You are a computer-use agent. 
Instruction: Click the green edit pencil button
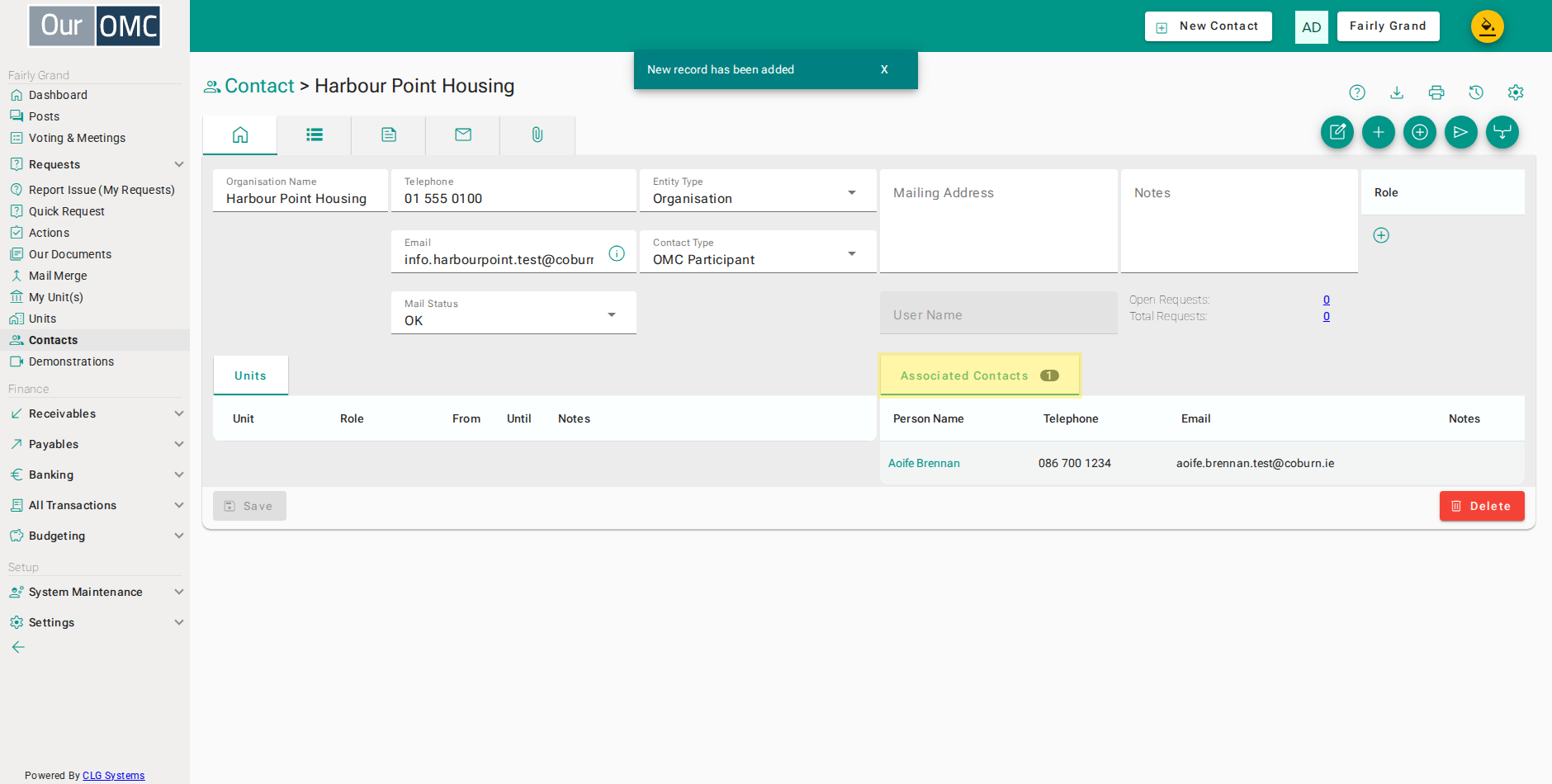click(x=1337, y=132)
